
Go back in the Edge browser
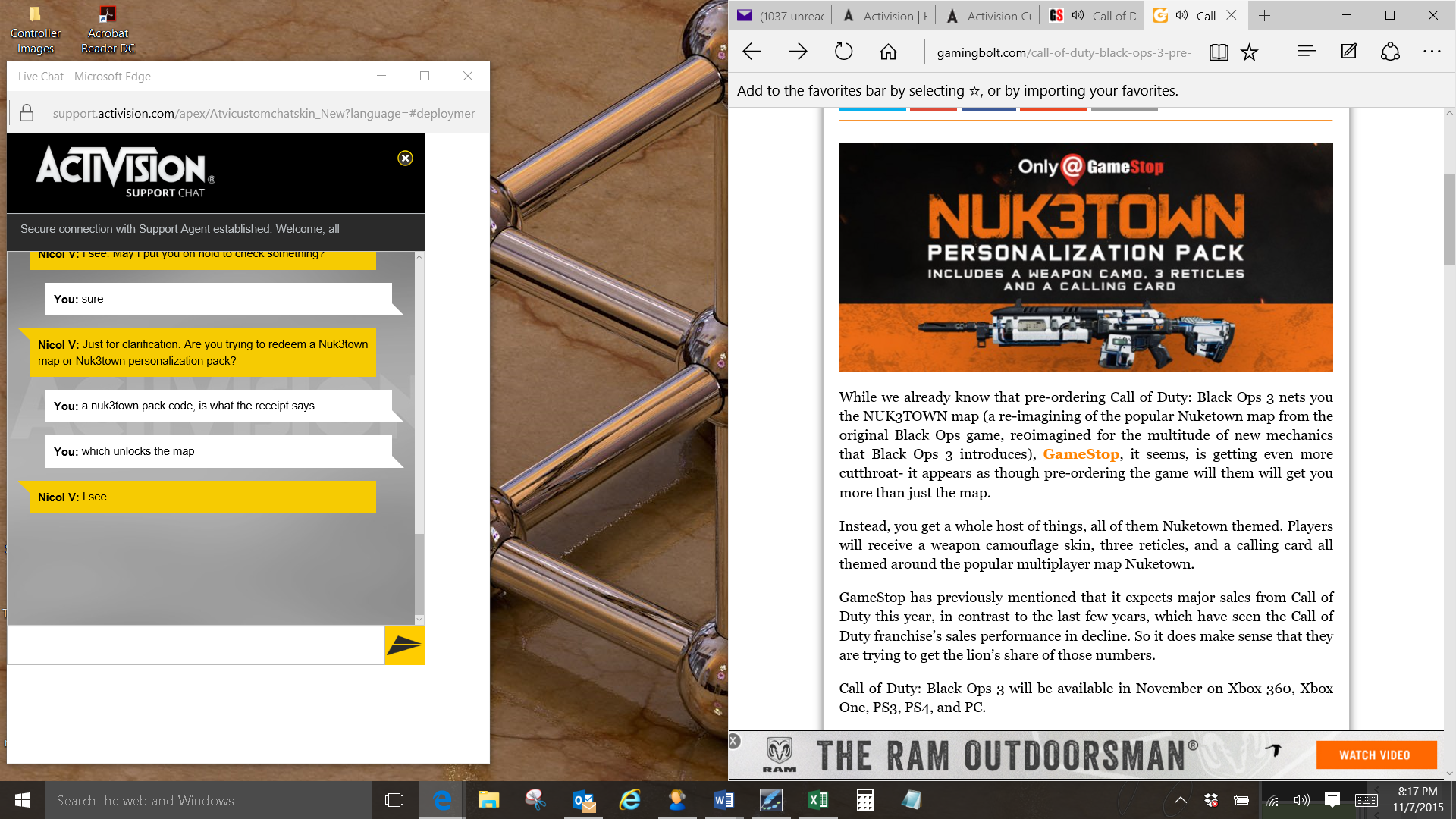(x=752, y=52)
